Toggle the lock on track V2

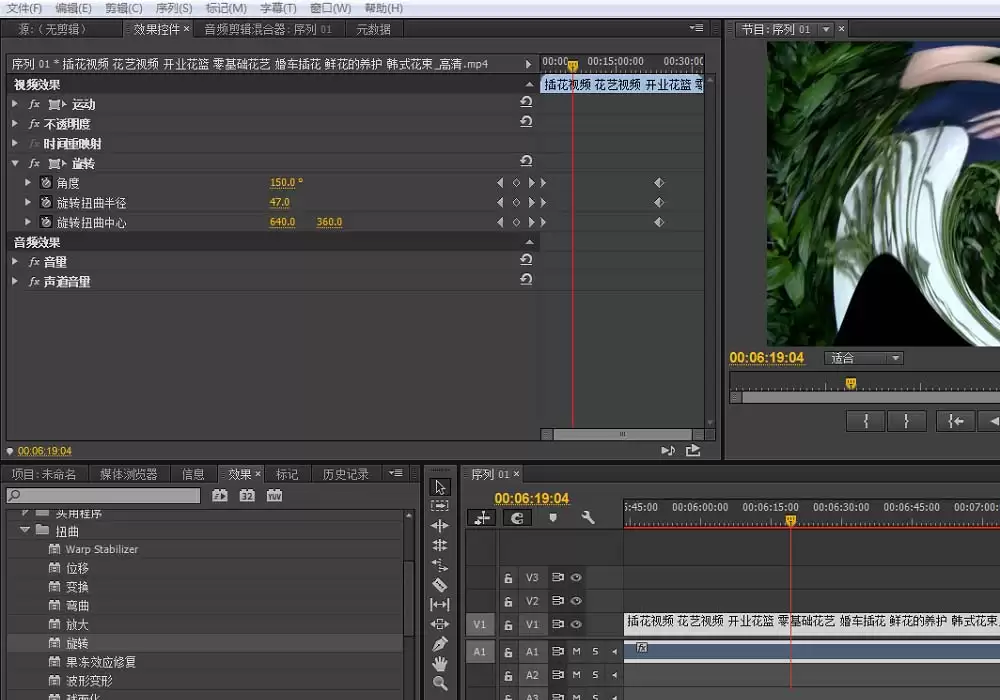click(508, 602)
